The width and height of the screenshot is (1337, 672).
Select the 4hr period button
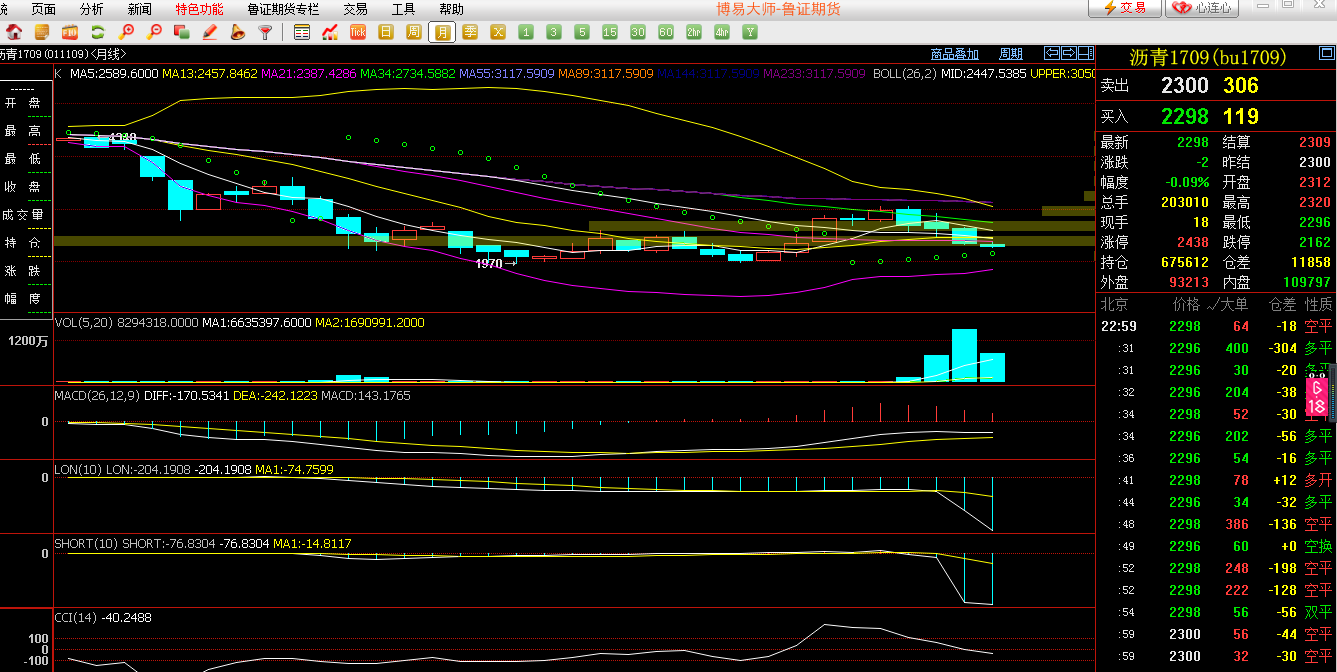[x=722, y=32]
